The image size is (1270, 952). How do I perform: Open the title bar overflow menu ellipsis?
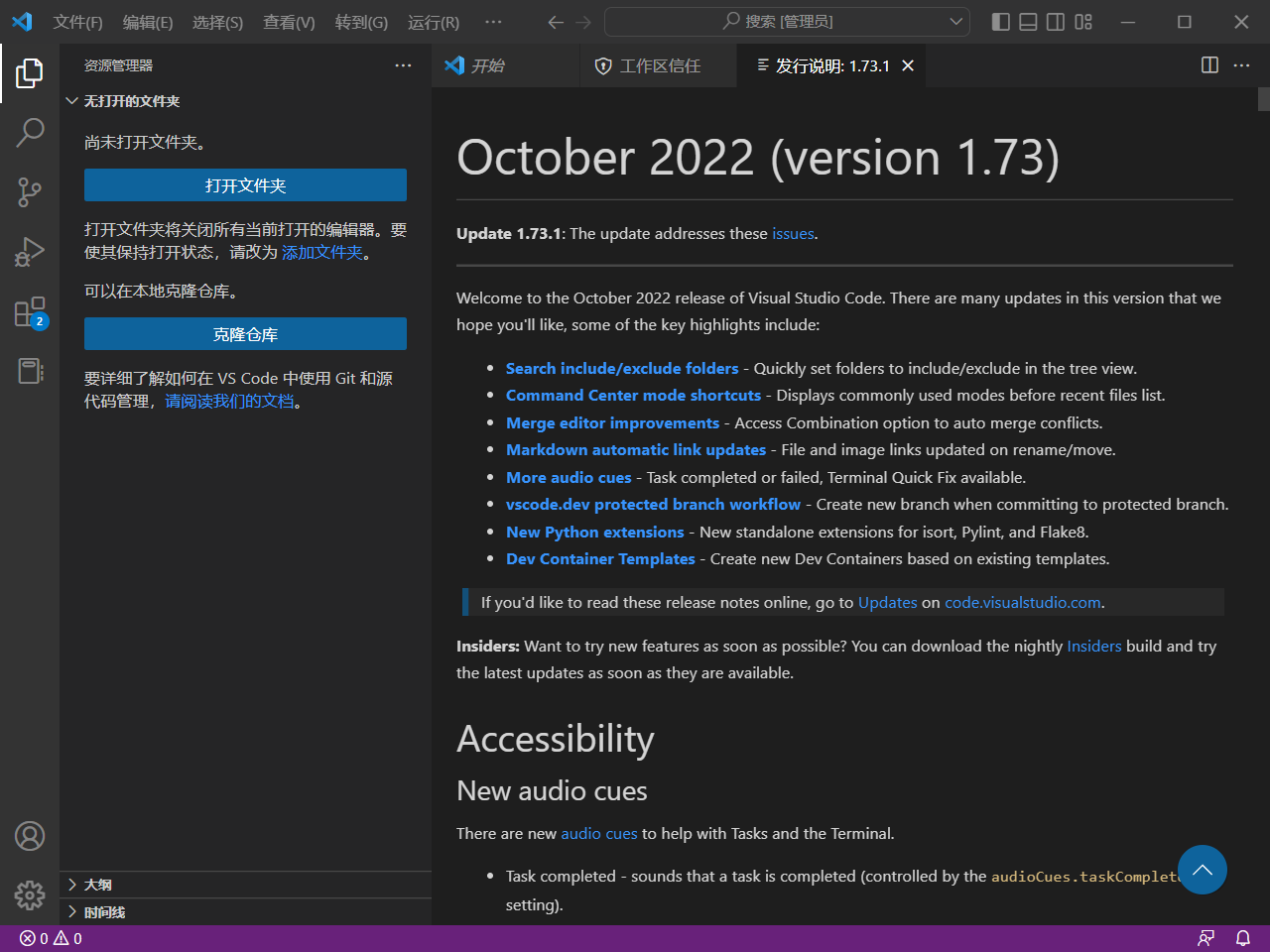(x=493, y=22)
